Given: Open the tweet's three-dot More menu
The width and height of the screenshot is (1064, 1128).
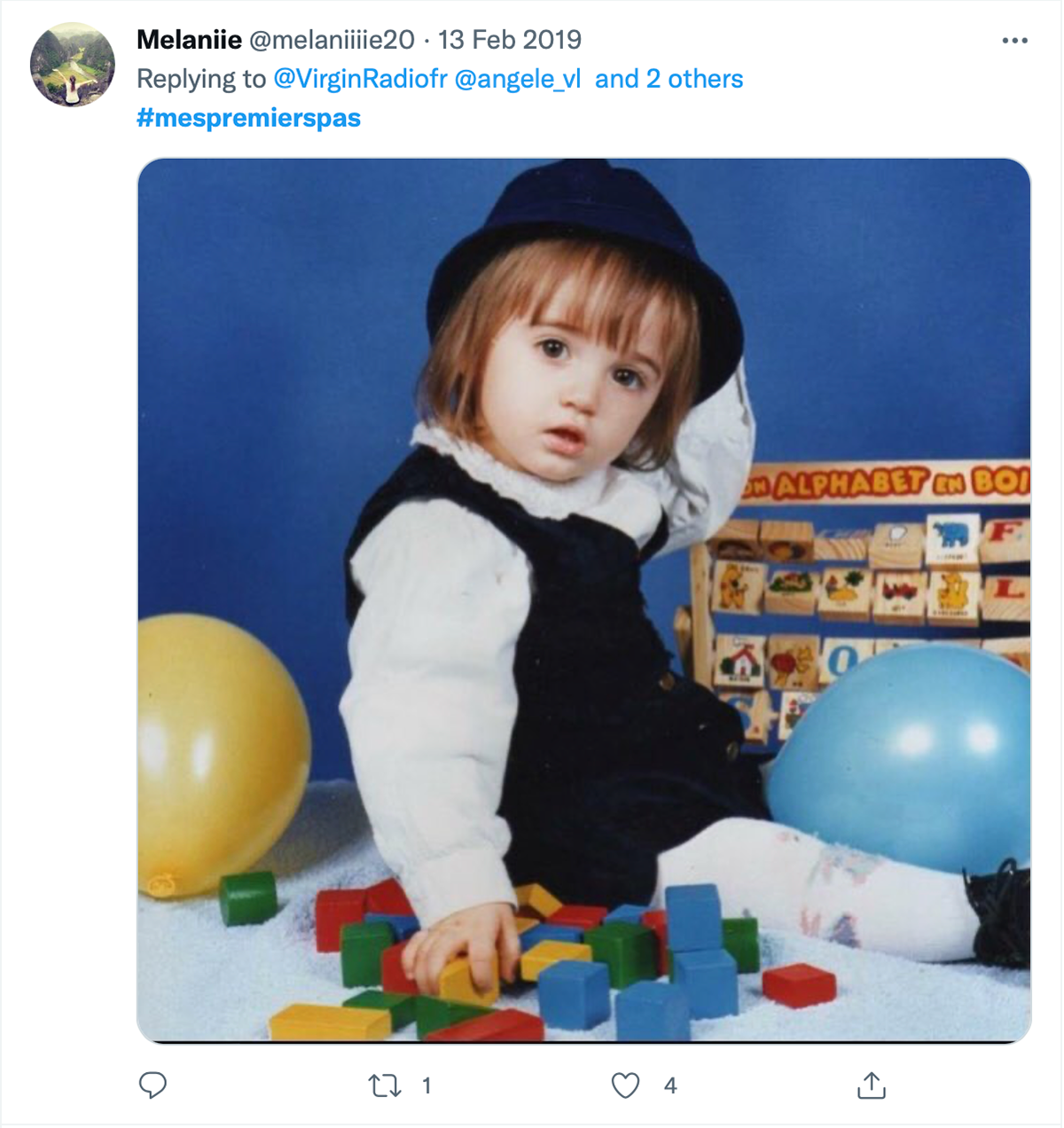Looking at the screenshot, I should (1014, 41).
